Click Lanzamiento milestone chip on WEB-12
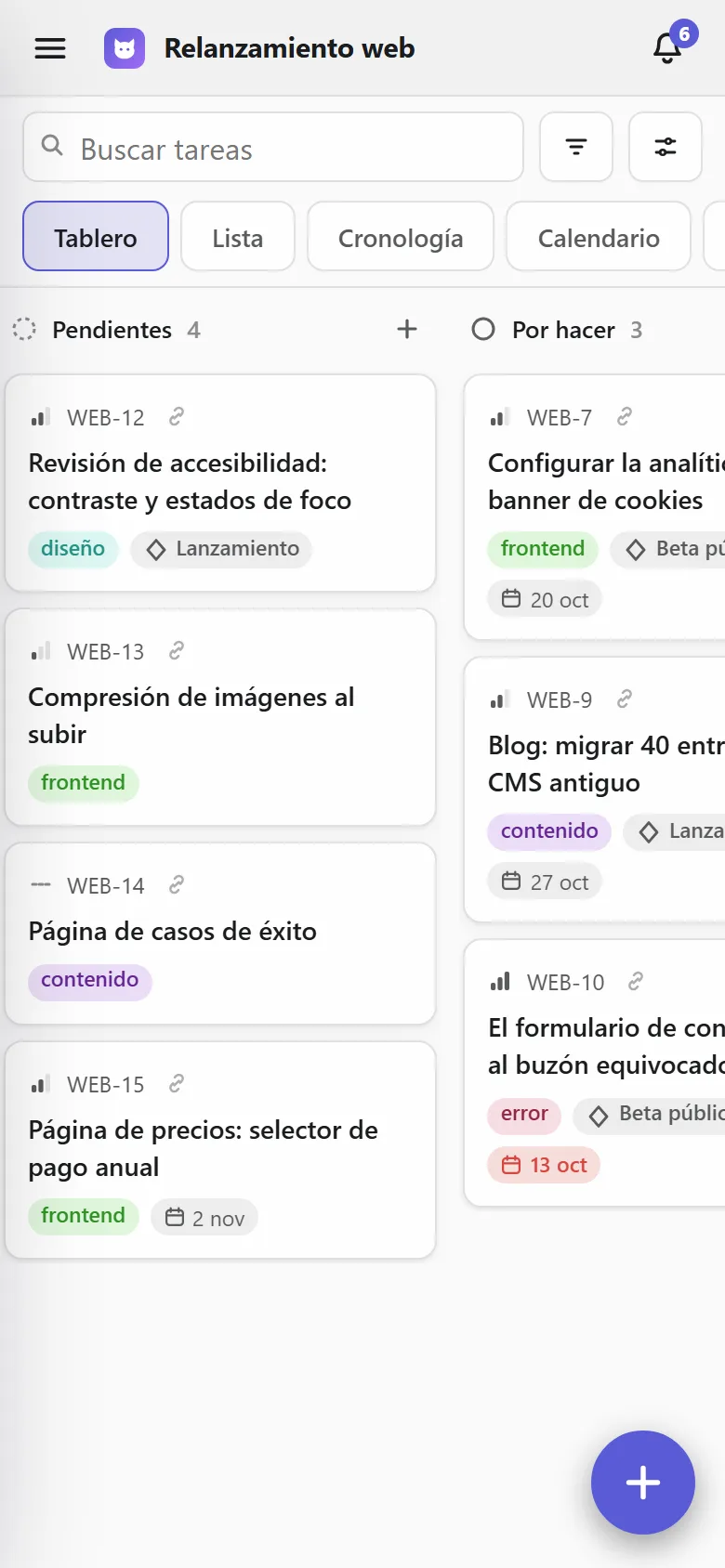 (221, 548)
